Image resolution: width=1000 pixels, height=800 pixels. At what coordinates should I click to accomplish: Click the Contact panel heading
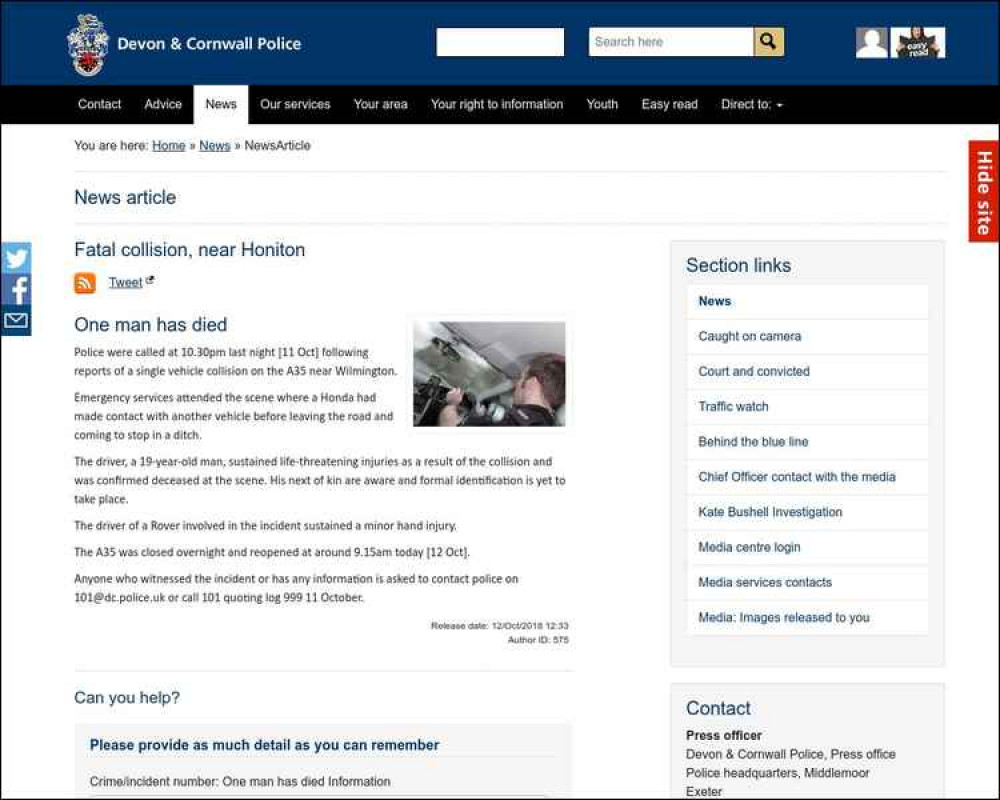pyautogui.click(x=718, y=708)
